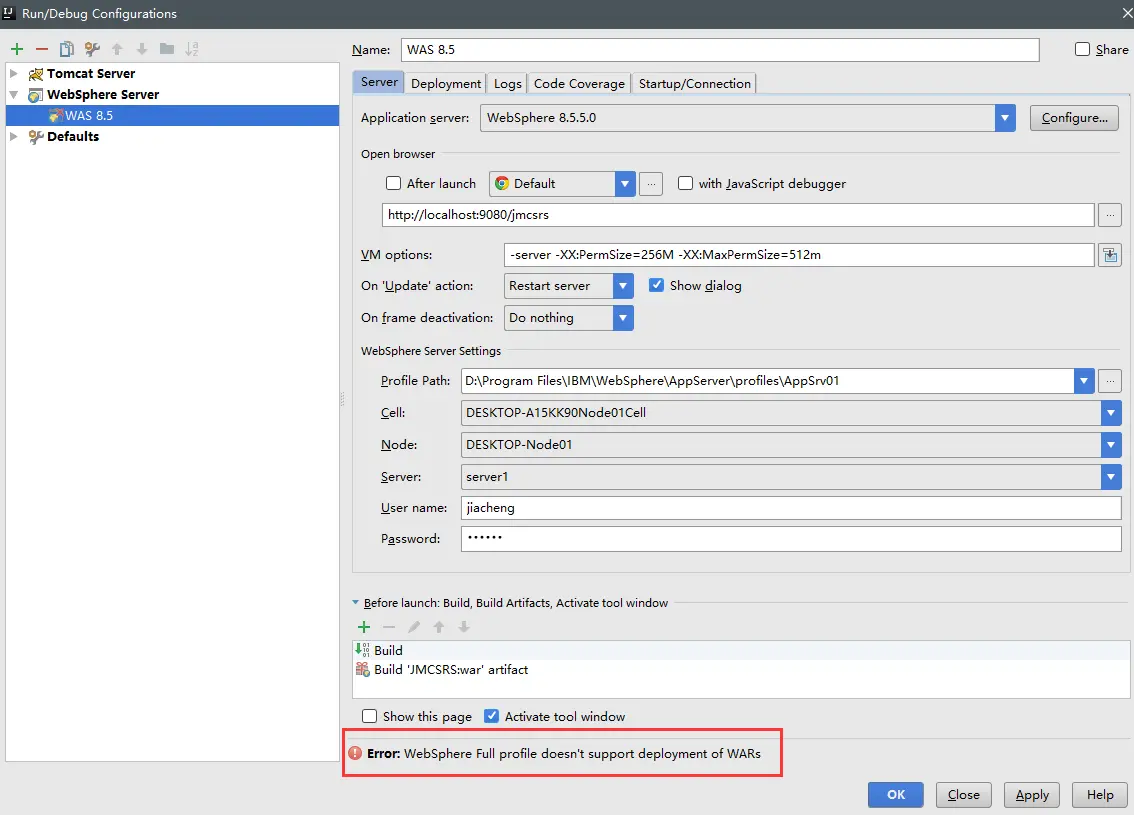Viewport: 1134px width, 815px height.
Task: Move configuration up in the left toolbar
Action: pos(117,49)
